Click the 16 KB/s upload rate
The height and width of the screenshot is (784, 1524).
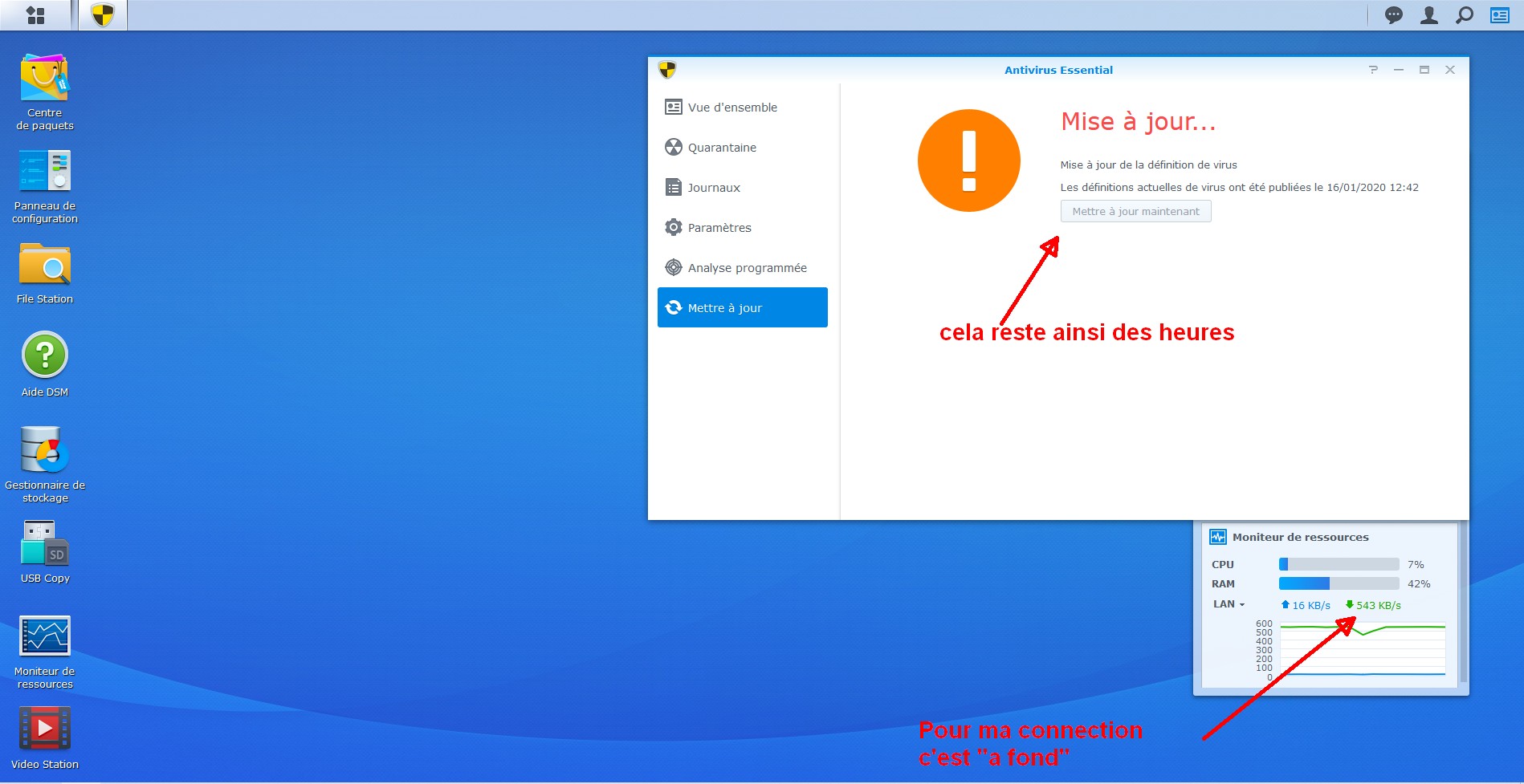[x=1306, y=605]
